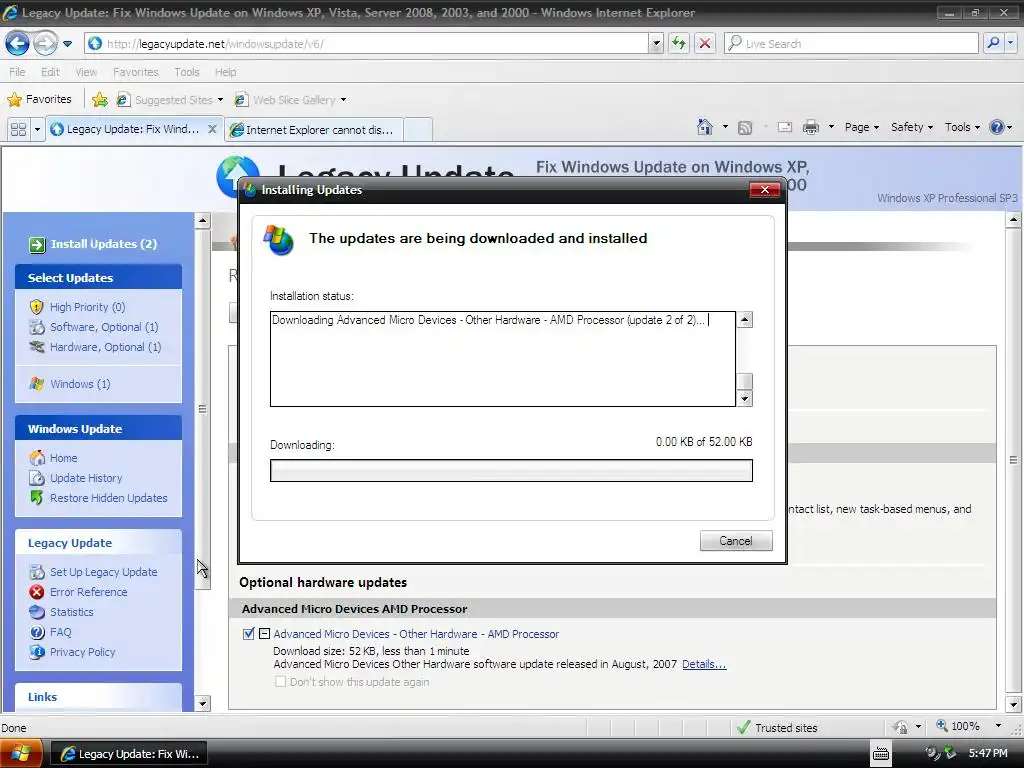Click Legacy Update taskbar button
The image size is (1024, 768).
point(129,754)
